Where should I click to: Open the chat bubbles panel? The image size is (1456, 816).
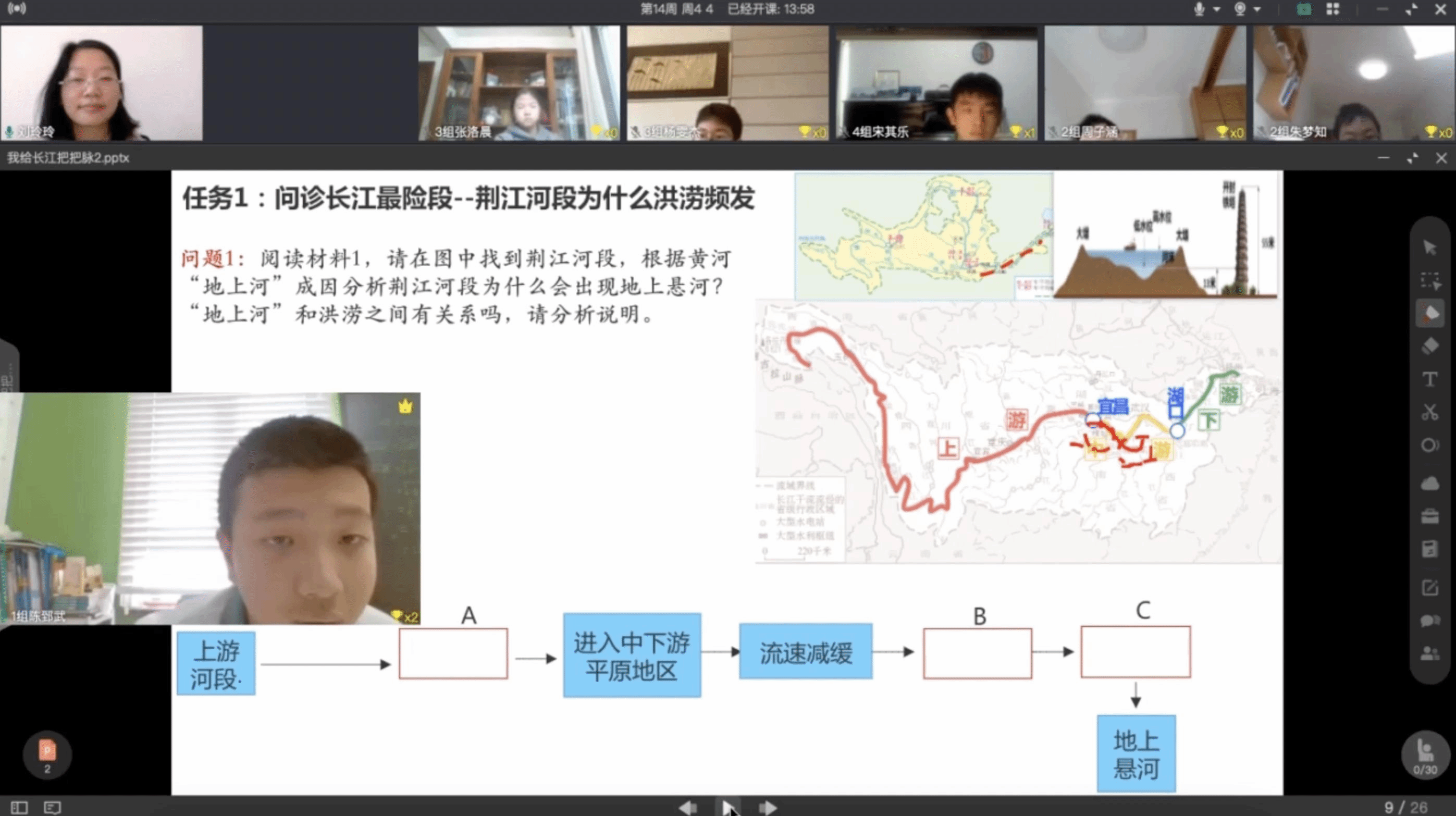coord(1429,621)
